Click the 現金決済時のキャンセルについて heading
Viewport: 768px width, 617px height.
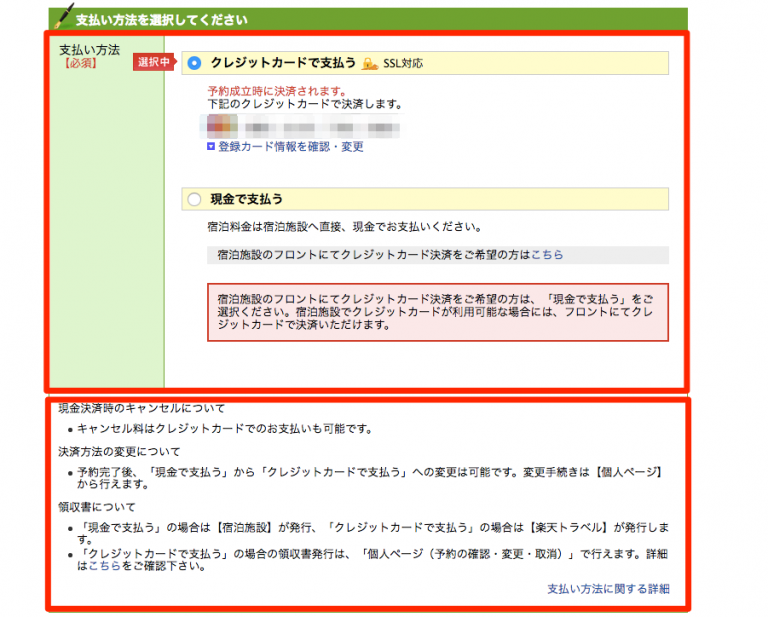coord(142,408)
